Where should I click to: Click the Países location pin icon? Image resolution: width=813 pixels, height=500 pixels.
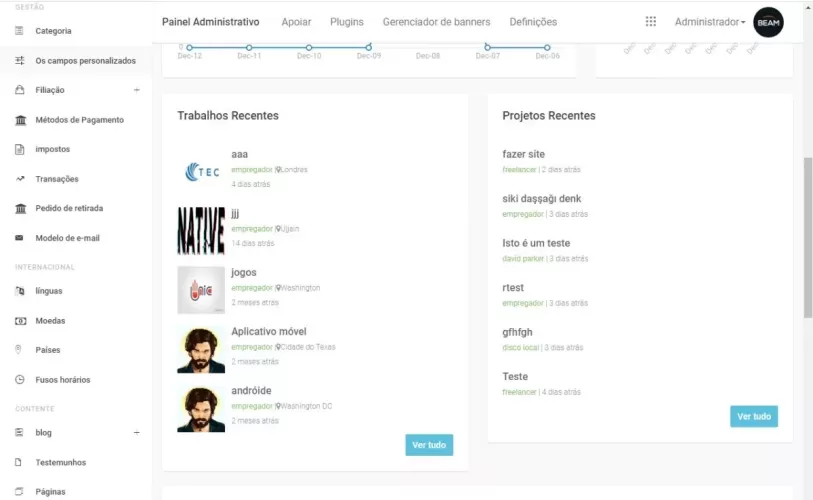pyautogui.click(x=20, y=350)
